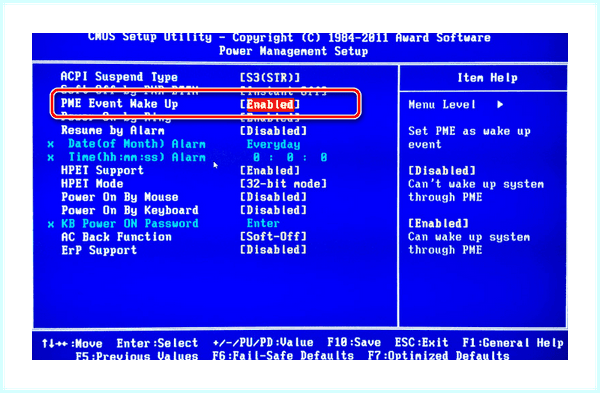The width and height of the screenshot is (600, 393).
Task: Toggle Power On By Mouse [Disabled] value
Action: [x=273, y=197]
